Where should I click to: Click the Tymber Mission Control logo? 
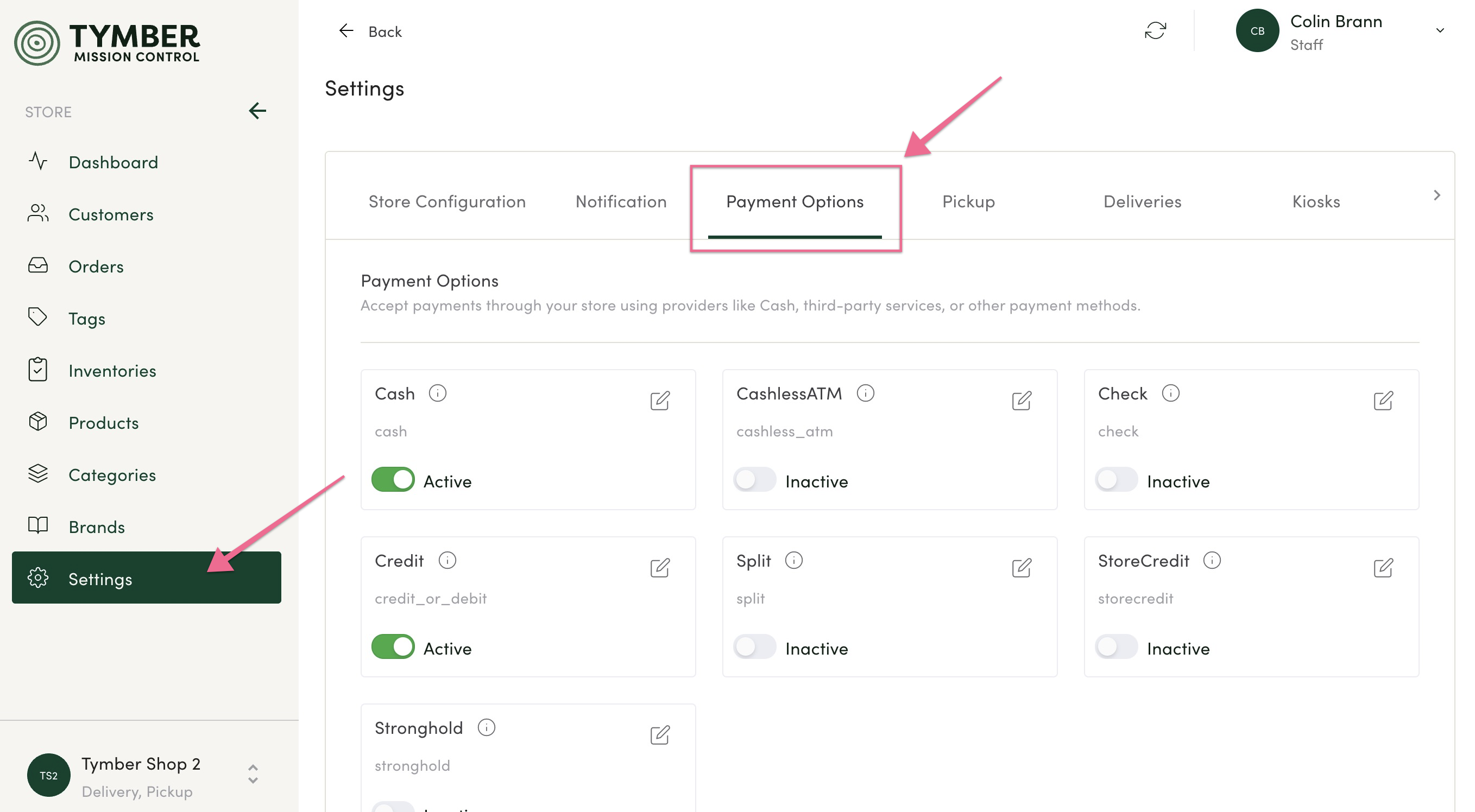(x=107, y=43)
